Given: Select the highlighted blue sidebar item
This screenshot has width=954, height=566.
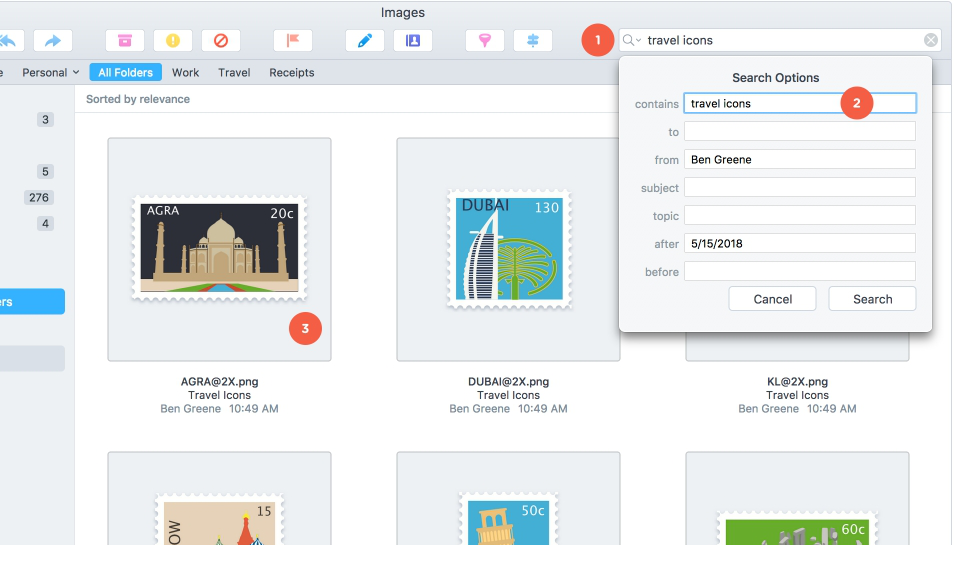Looking at the screenshot, I should click(32, 301).
